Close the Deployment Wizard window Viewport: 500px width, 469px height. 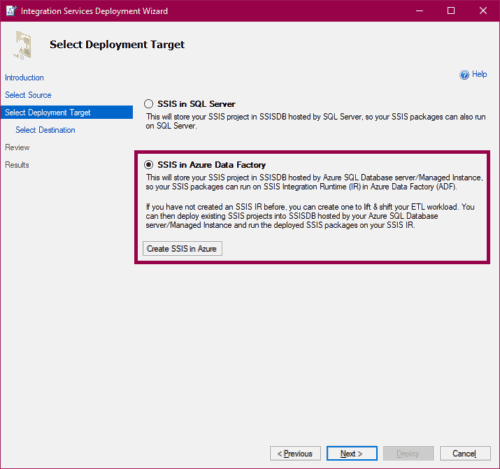pos(483,11)
